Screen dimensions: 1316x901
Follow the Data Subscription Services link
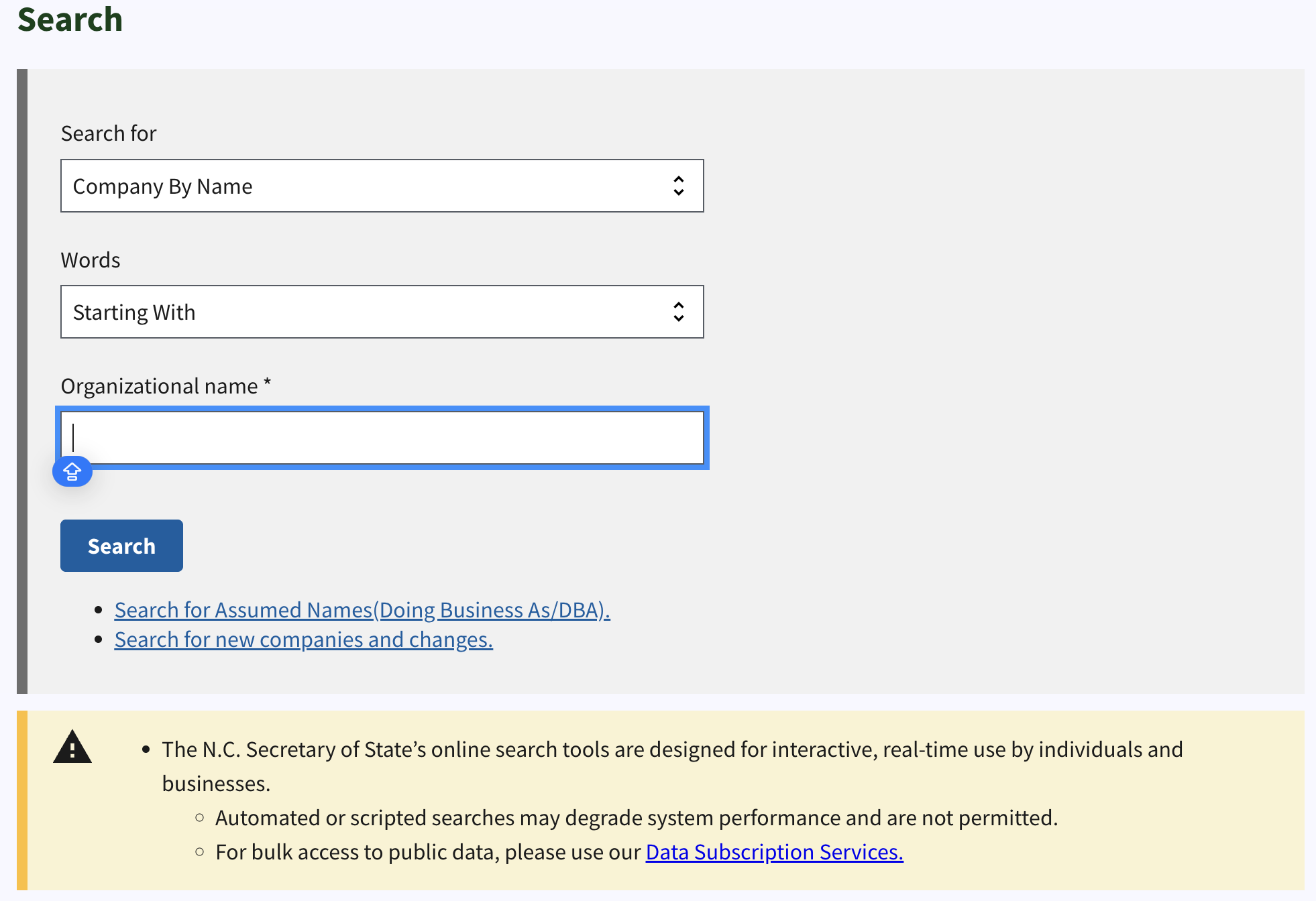coord(774,852)
